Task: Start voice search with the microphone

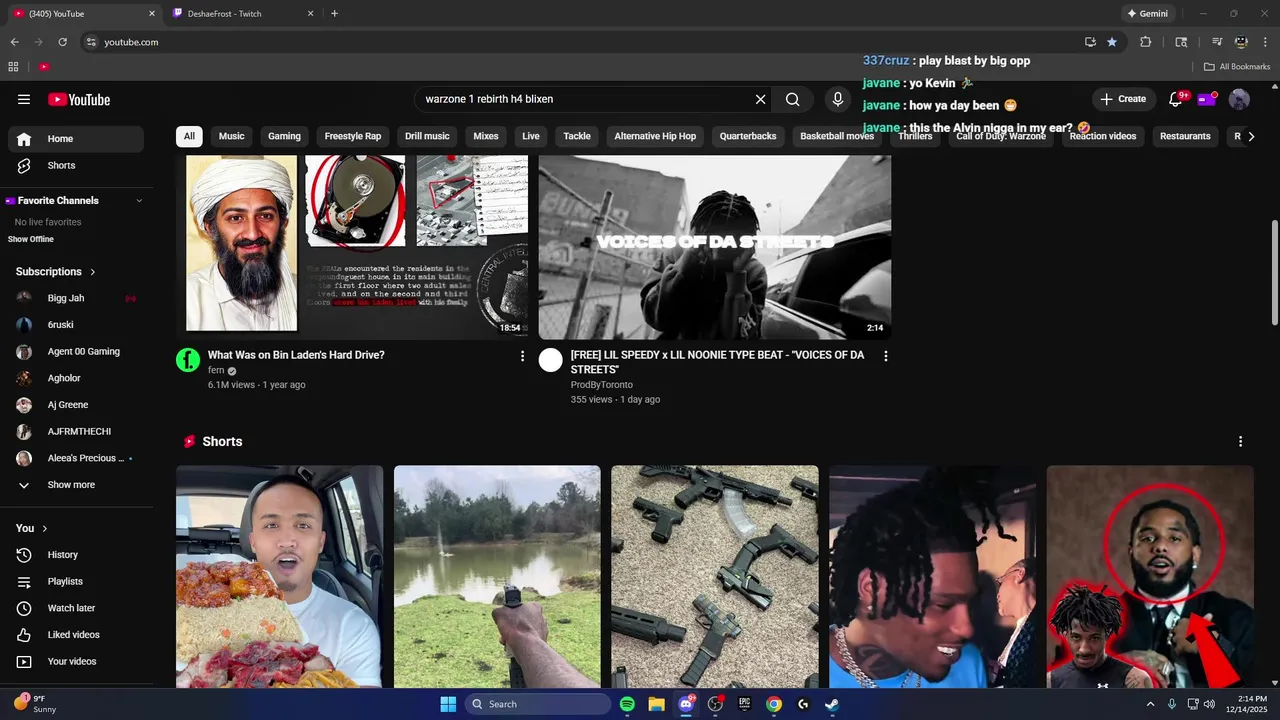Action: click(838, 99)
